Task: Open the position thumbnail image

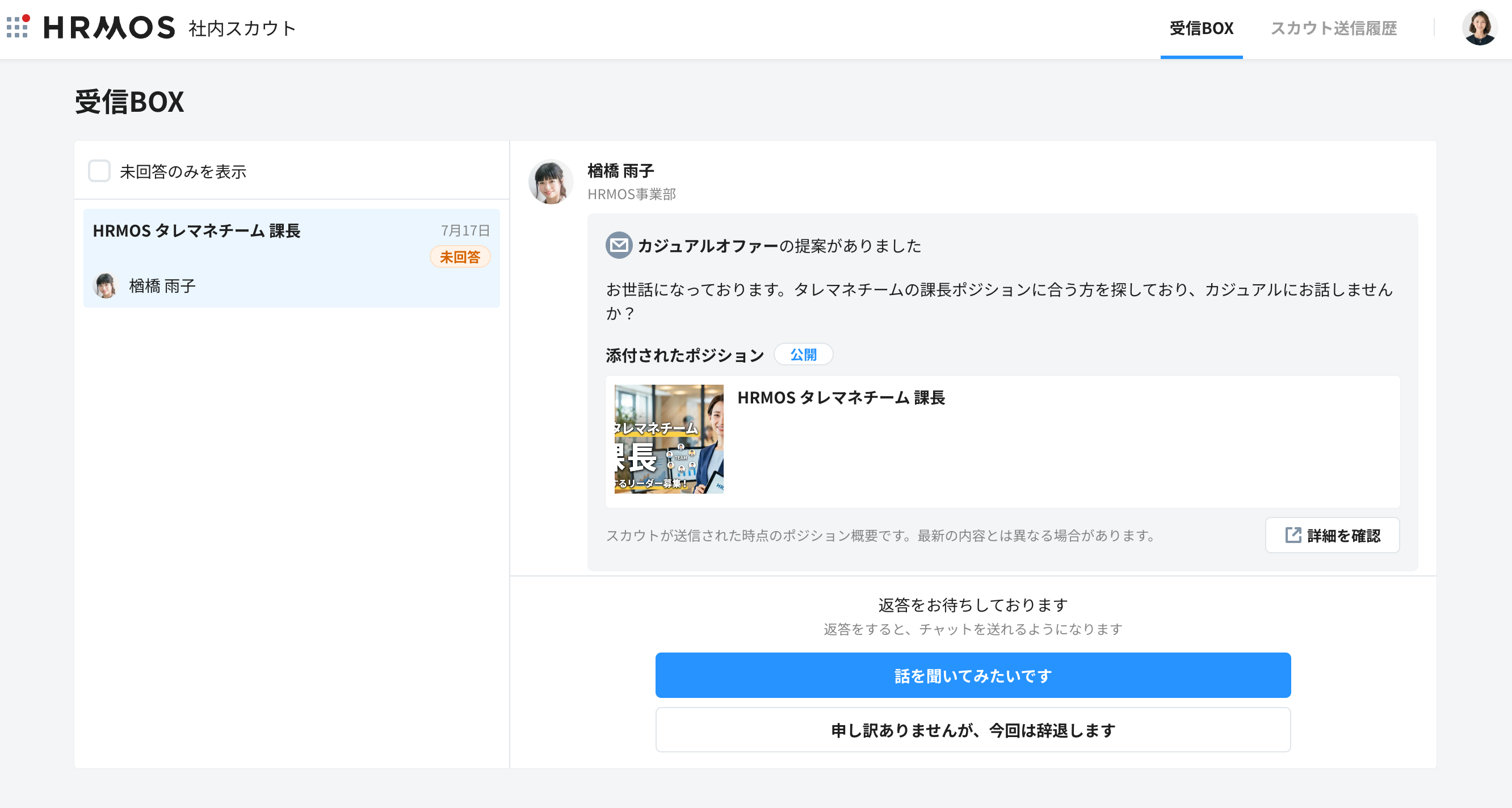Action: point(669,439)
